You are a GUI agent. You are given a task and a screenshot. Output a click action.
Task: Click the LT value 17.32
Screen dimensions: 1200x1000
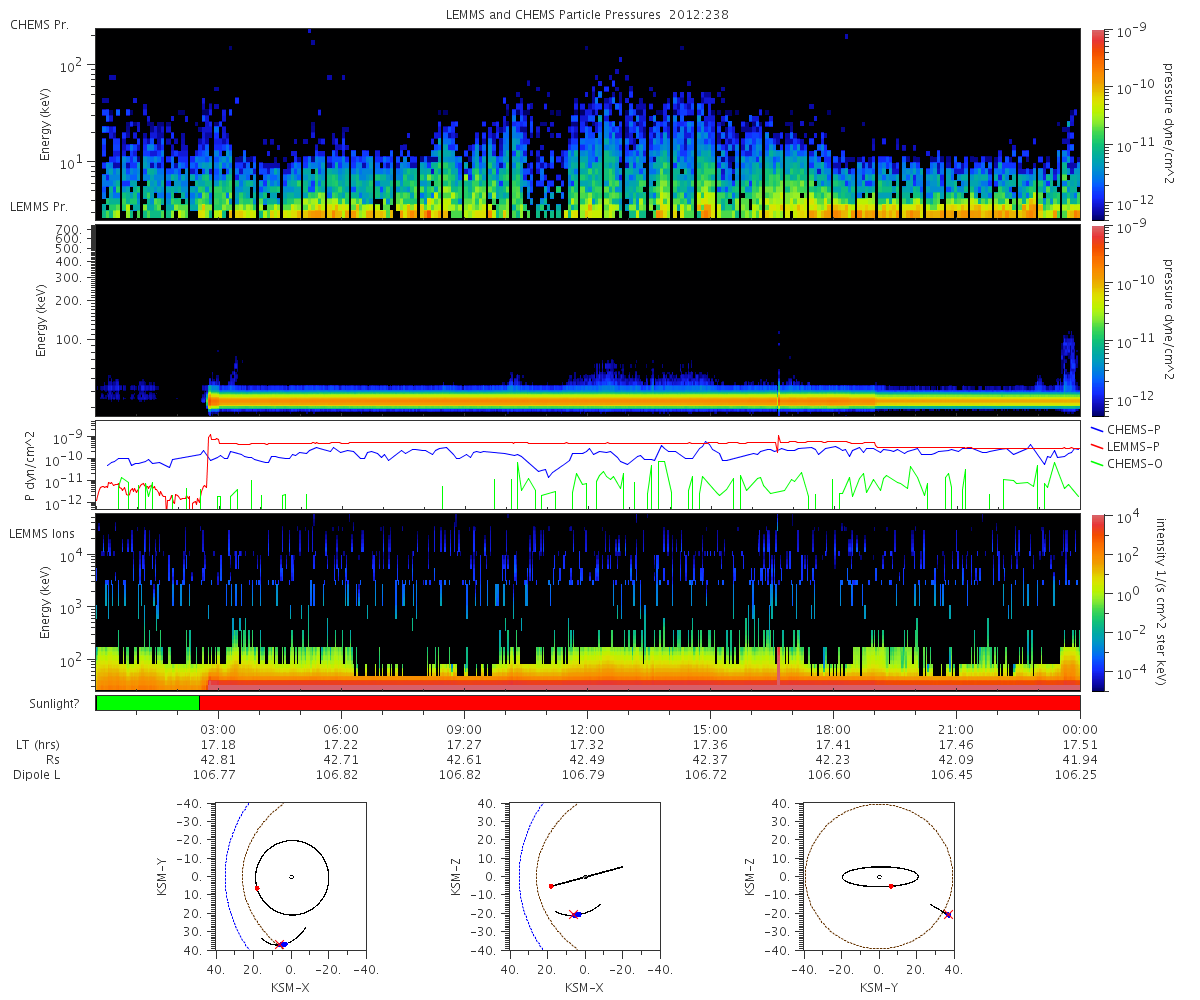tap(587, 745)
